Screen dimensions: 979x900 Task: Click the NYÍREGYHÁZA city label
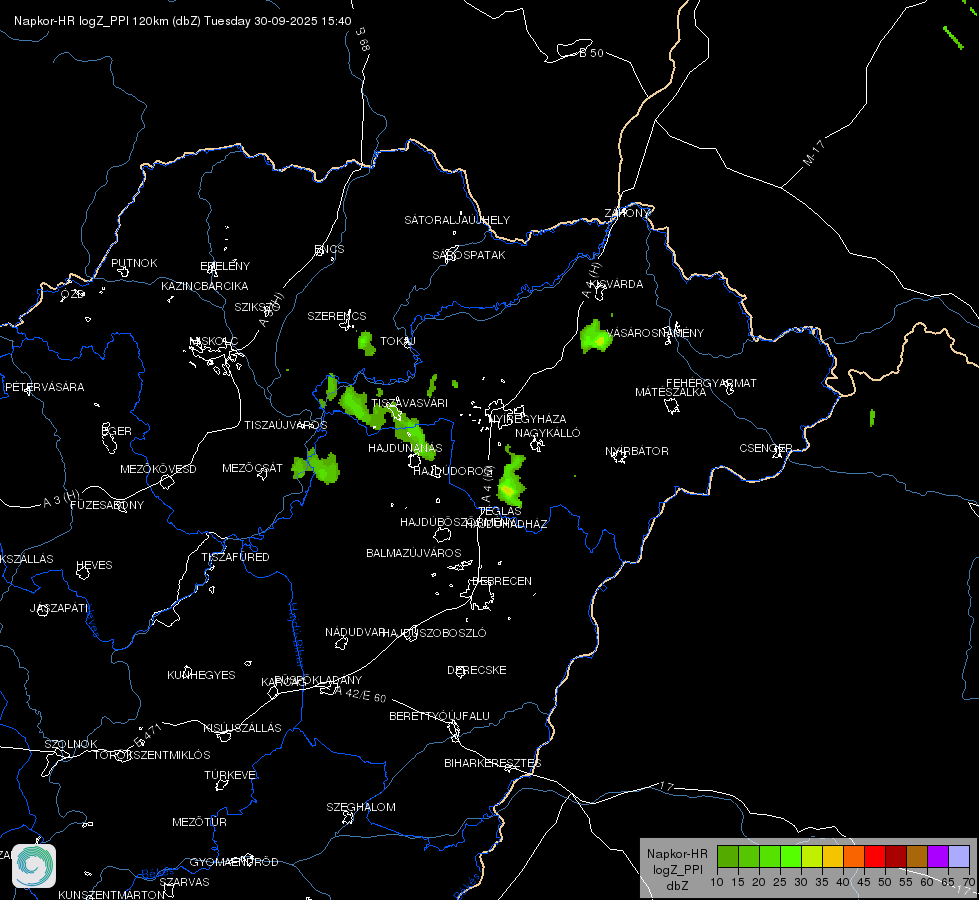[528, 419]
